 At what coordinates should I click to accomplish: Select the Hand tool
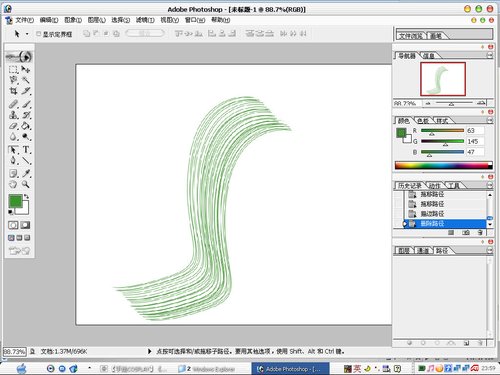[13, 184]
